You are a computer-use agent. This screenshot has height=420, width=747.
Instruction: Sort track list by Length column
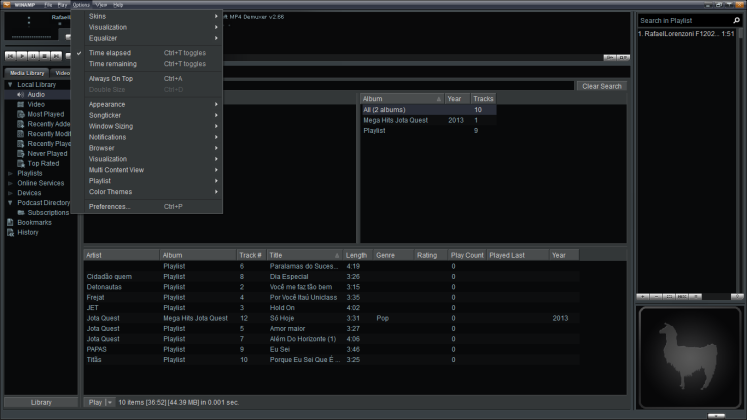point(357,255)
